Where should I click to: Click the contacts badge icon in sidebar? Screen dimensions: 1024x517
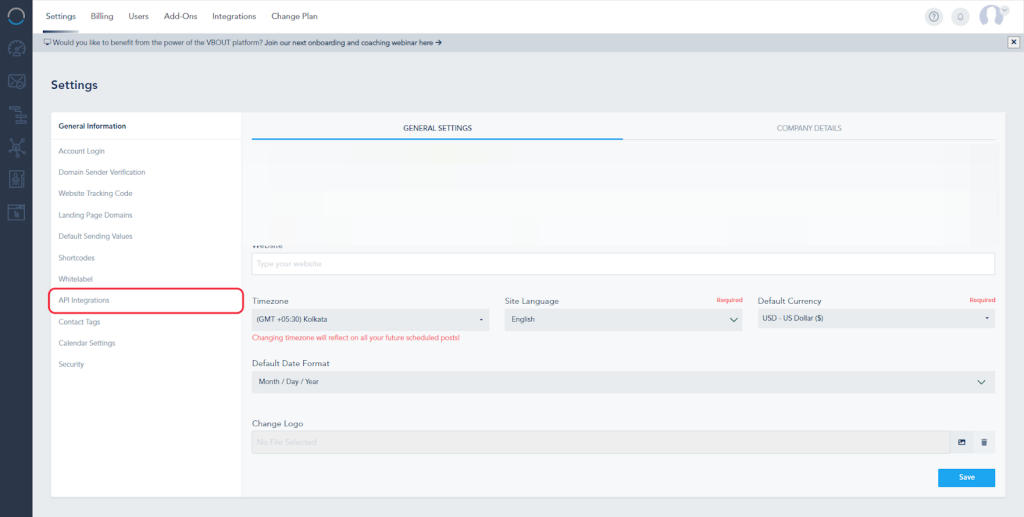[x=16, y=179]
